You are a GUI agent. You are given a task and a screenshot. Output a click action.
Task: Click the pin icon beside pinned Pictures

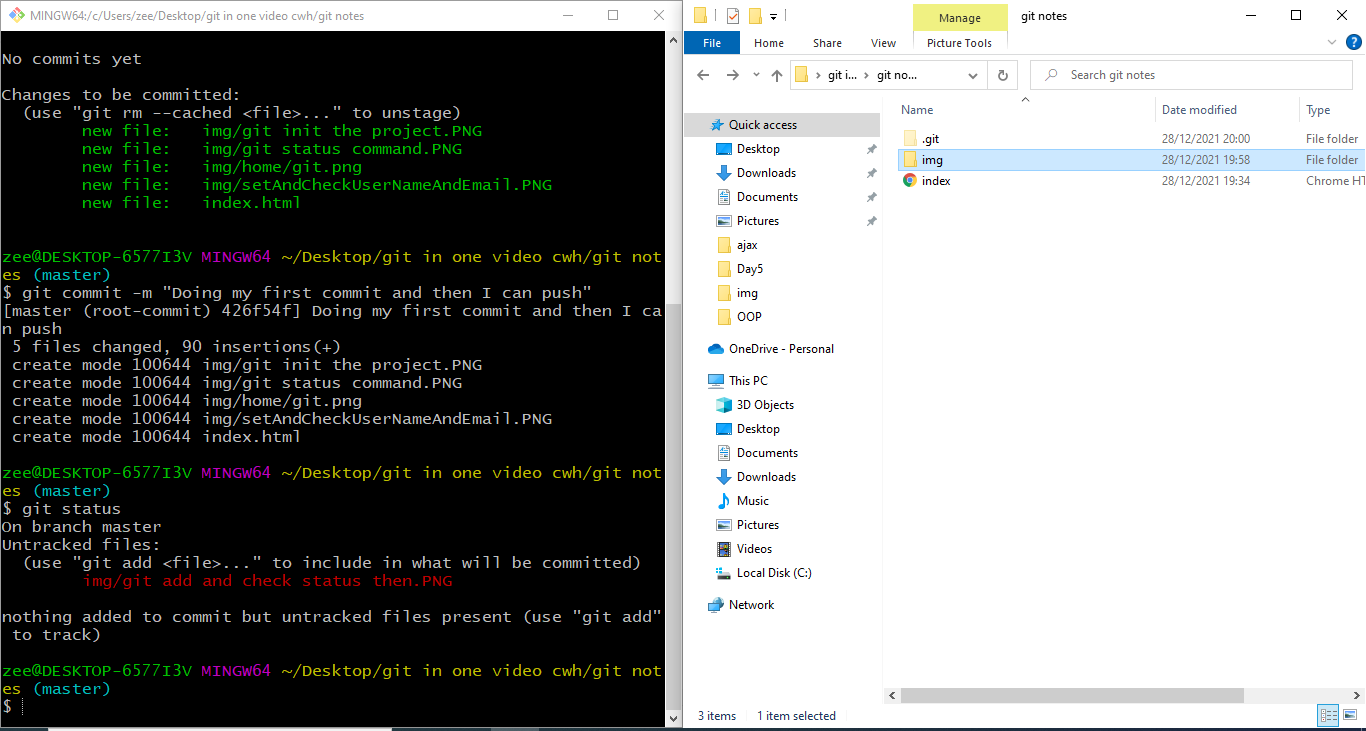871,221
